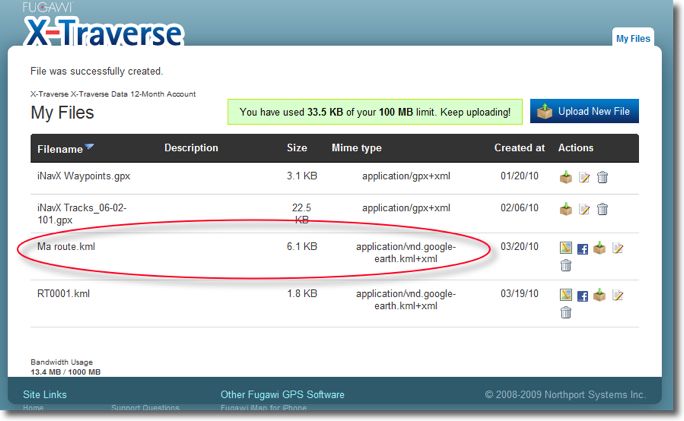
Task: Click the 'File was successfully created' message
Action: point(96,71)
